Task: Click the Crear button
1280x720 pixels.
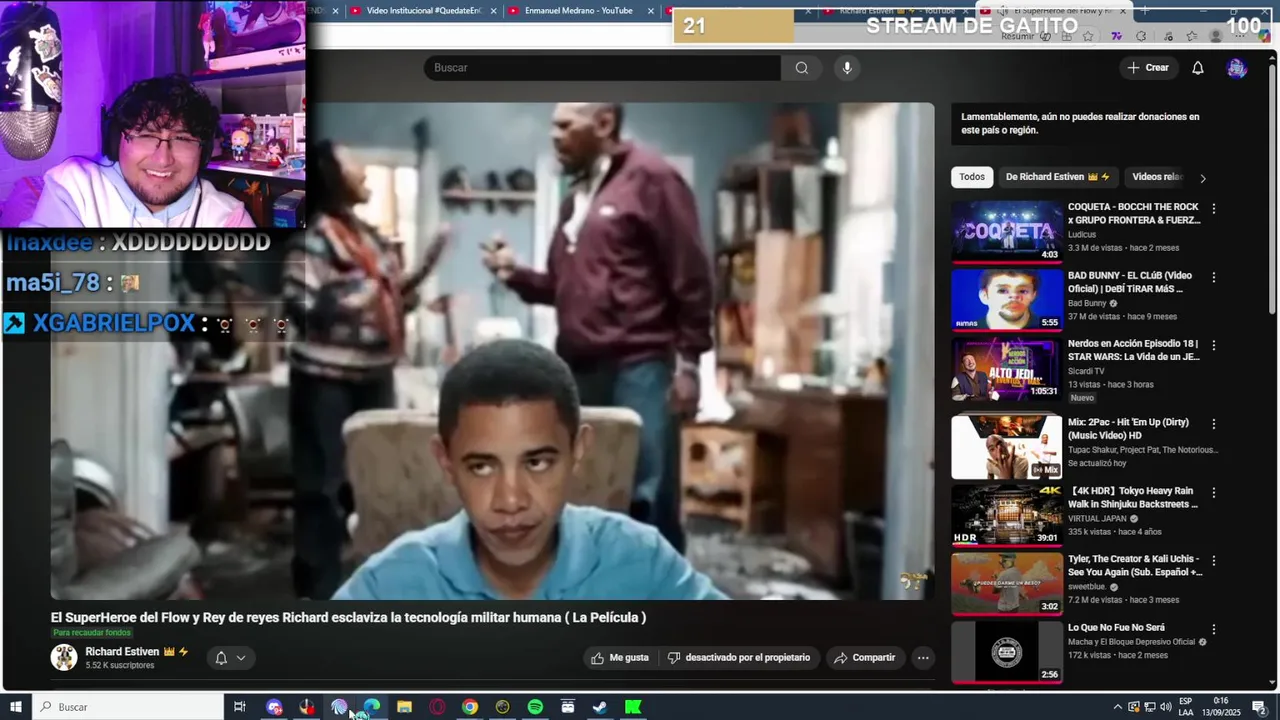Action: pos(1148,68)
